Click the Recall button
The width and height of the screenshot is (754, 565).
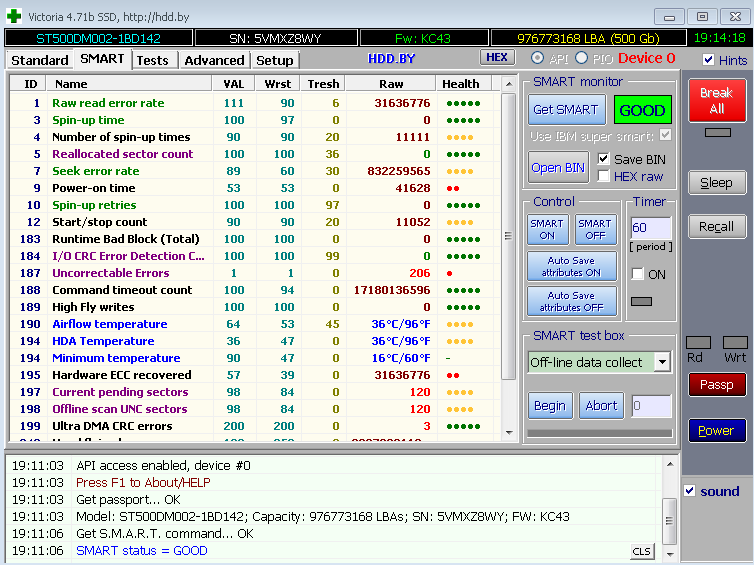point(717,226)
